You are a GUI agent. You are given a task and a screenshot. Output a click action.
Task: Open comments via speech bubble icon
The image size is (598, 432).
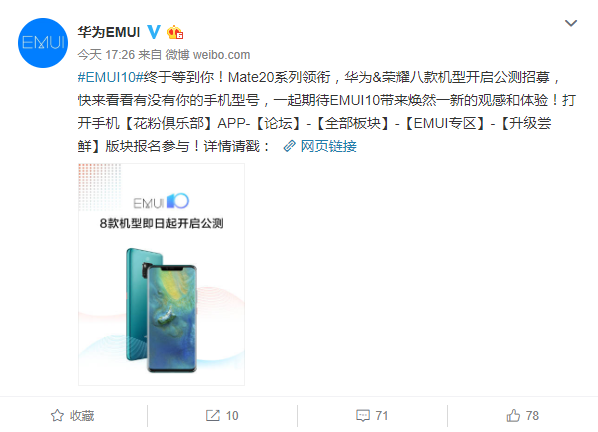click(363, 416)
